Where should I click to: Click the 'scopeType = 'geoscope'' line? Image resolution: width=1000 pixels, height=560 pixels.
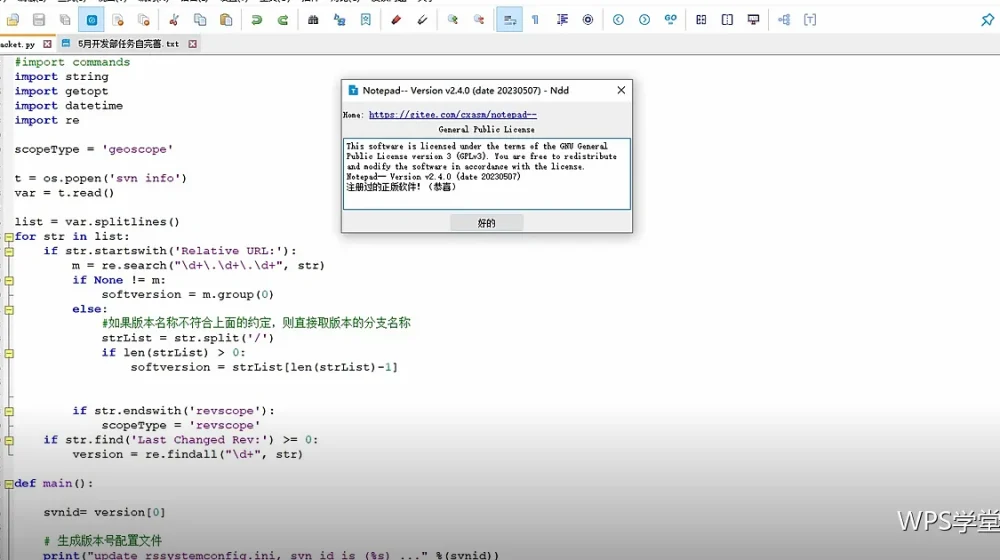click(94, 149)
